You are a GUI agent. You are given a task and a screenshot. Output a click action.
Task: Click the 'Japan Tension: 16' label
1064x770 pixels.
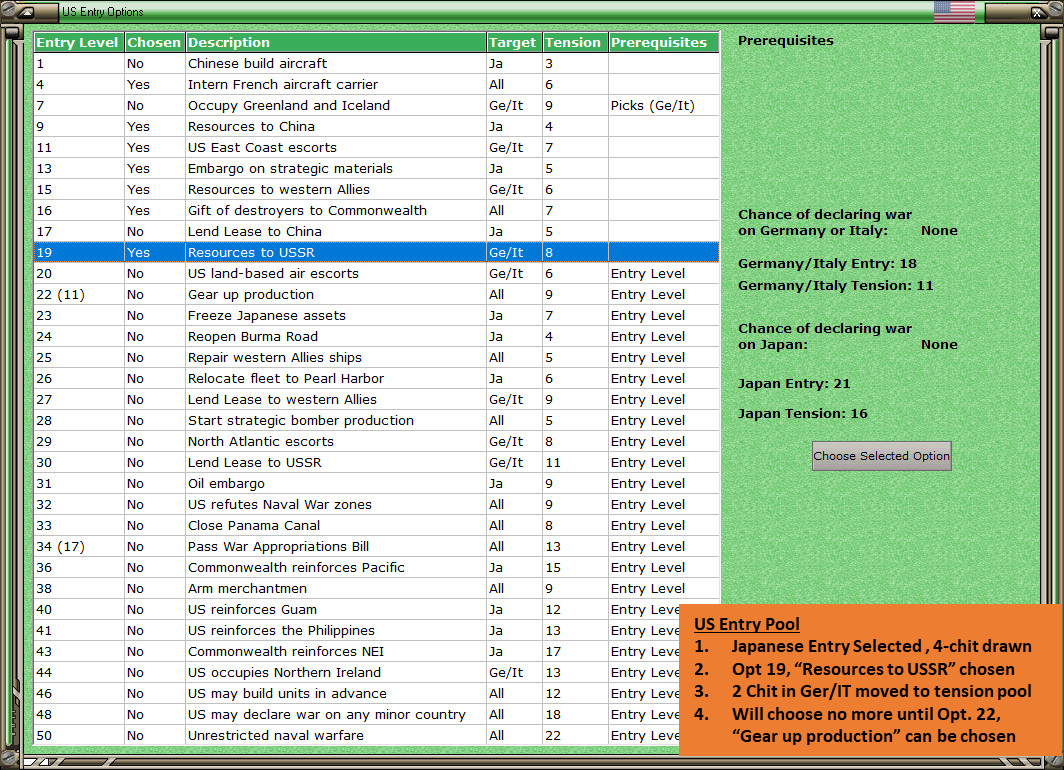pos(803,414)
